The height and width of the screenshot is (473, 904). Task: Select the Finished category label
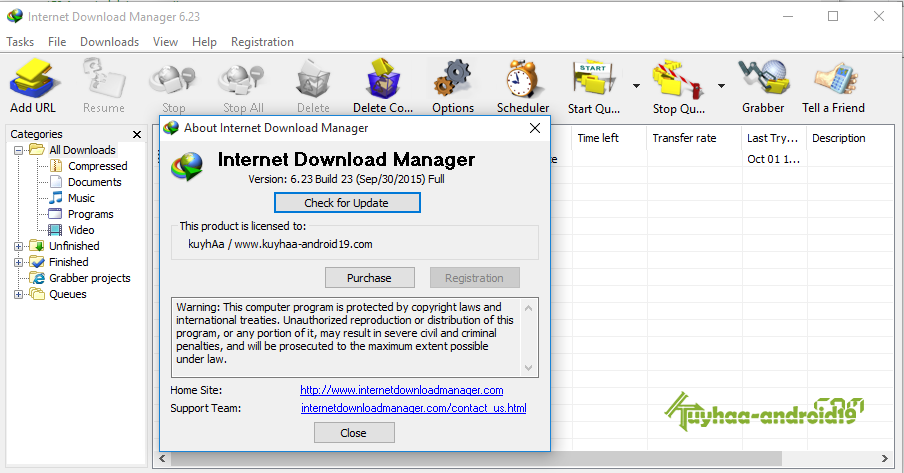coord(69,262)
